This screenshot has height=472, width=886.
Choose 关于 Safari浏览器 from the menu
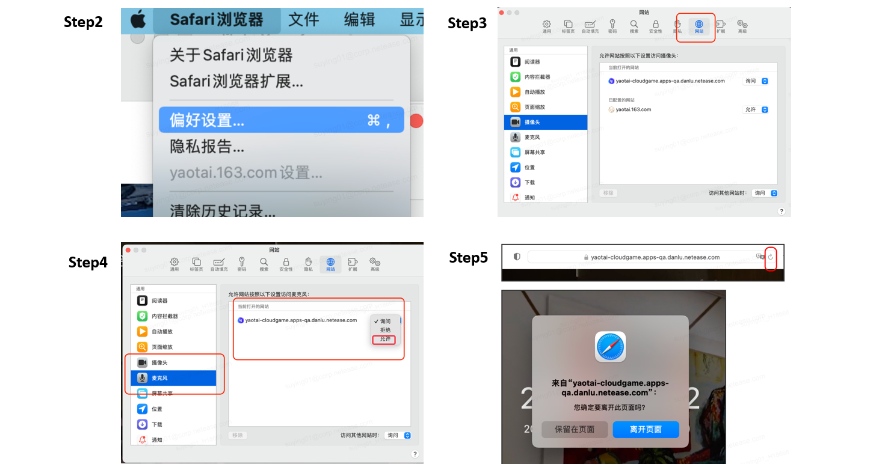pos(231,55)
